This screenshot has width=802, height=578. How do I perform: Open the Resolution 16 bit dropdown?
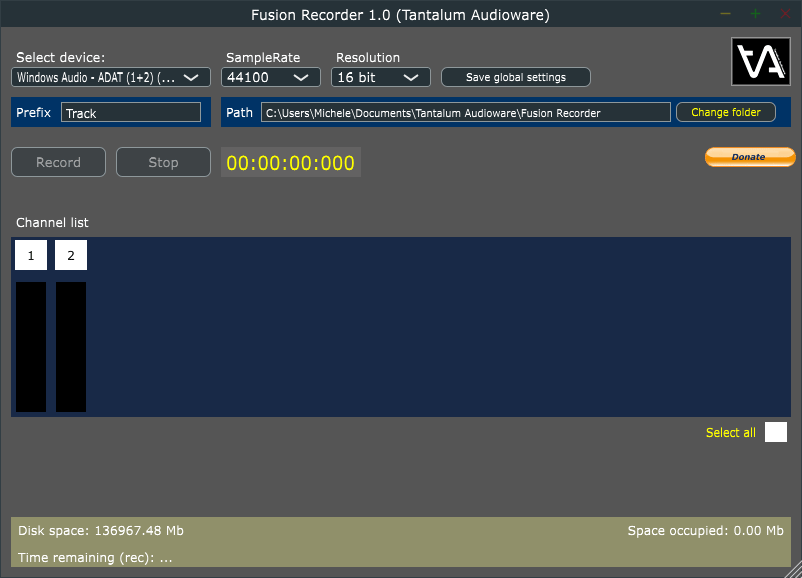(x=381, y=77)
